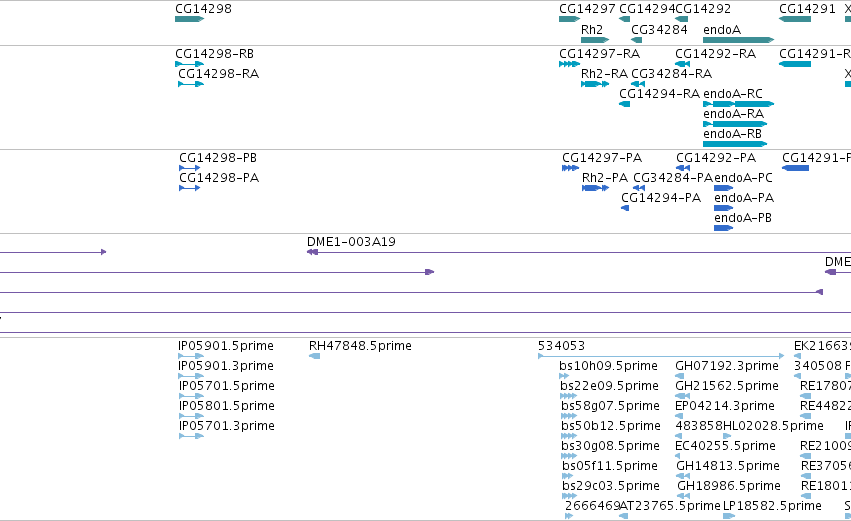Click the long teal endoA gene arrow glyph
This screenshot has height=521, width=851.
[x=738, y=40]
